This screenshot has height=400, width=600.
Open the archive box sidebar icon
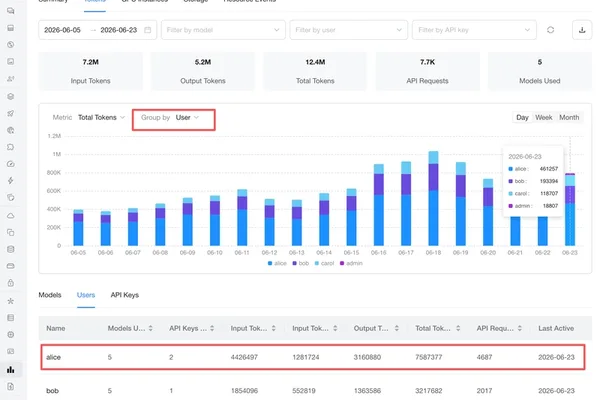(x=11, y=28)
